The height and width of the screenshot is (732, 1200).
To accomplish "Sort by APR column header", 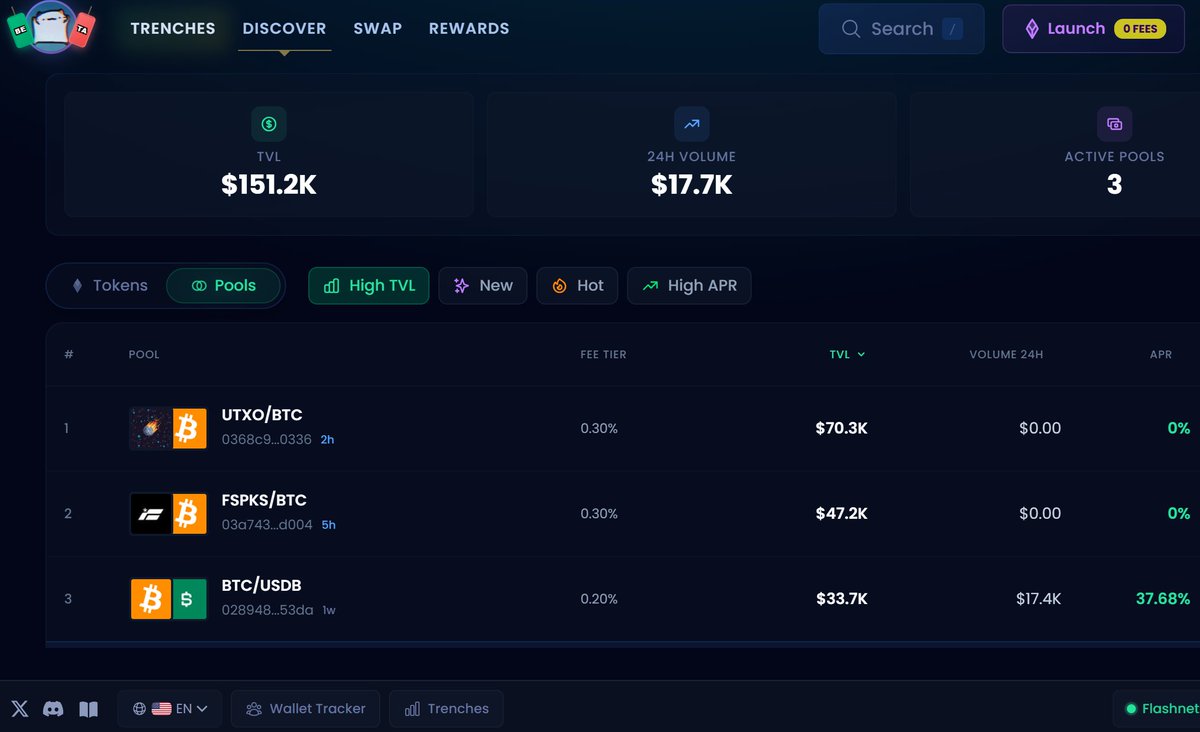I will (x=1160, y=354).
